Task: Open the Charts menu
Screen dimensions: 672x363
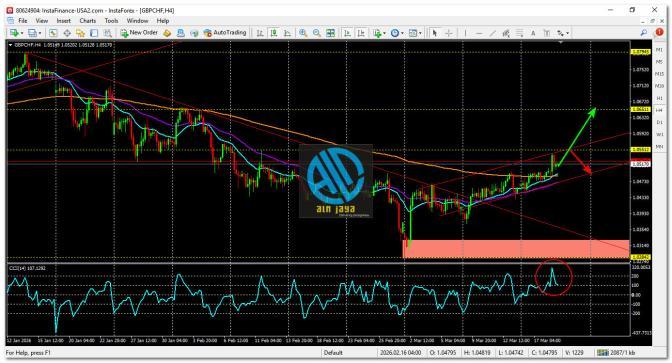Action: (x=87, y=21)
